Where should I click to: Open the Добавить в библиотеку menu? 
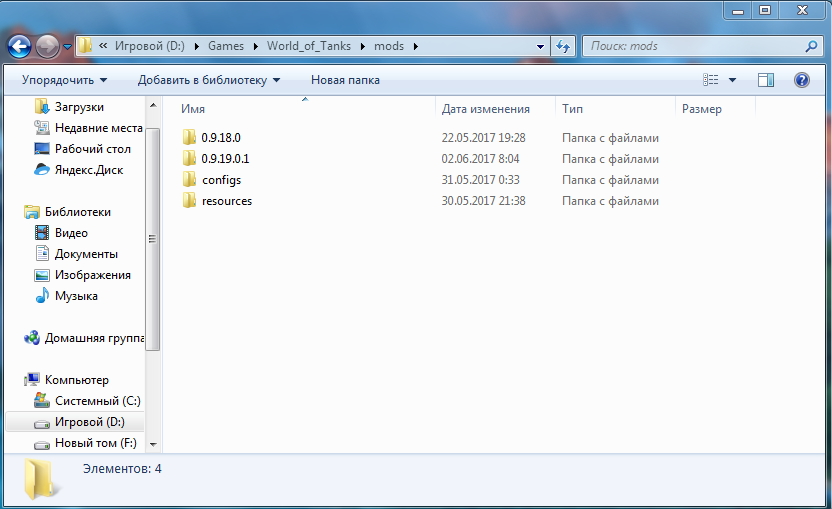pyautogui.click(x=209, y=80)
